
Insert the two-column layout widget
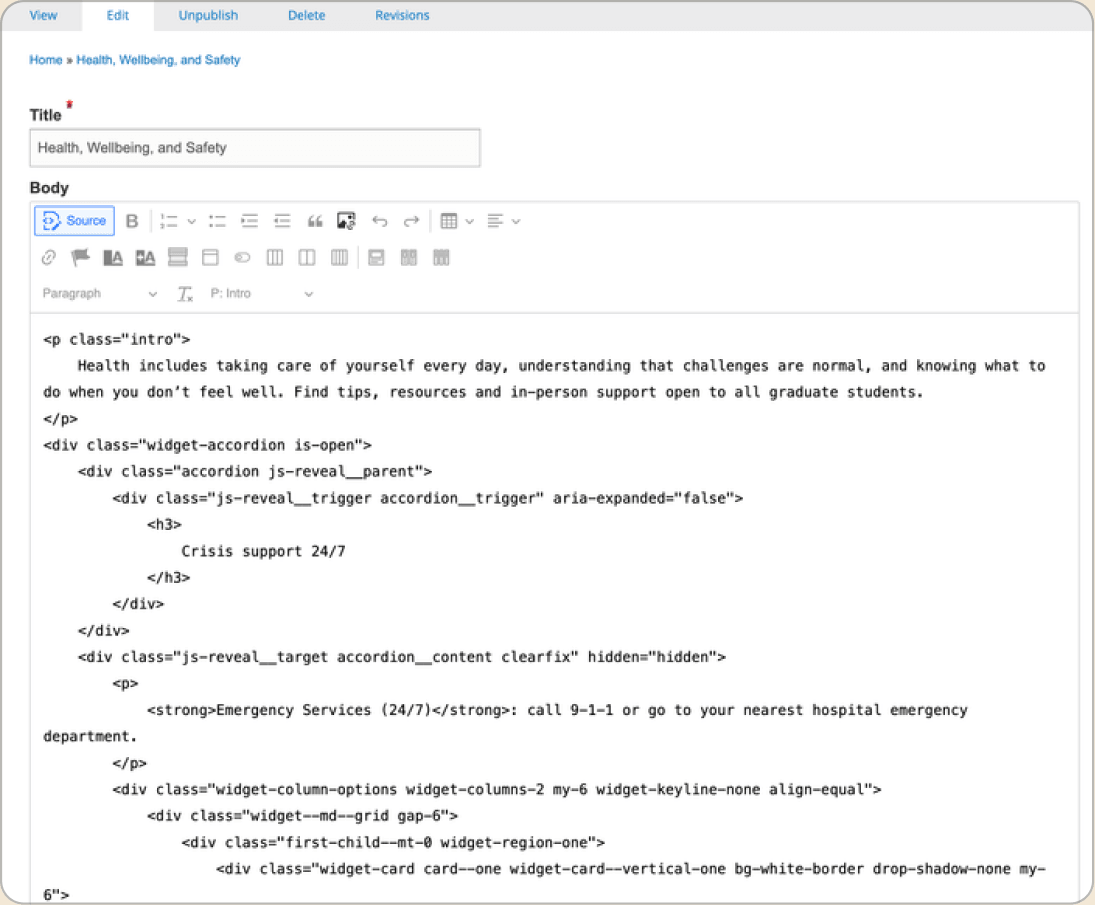click(307, 258)
